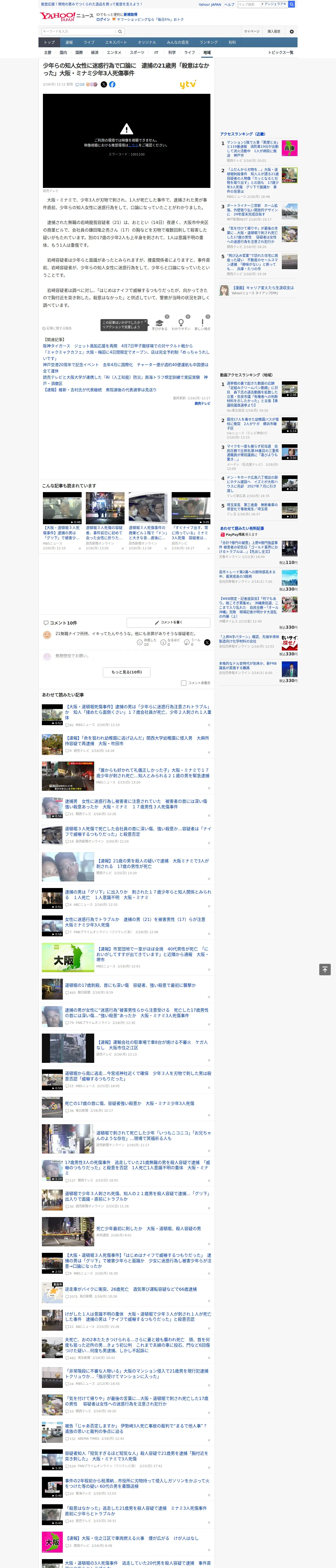Open the 有料 navigation tab

[232, 42]
